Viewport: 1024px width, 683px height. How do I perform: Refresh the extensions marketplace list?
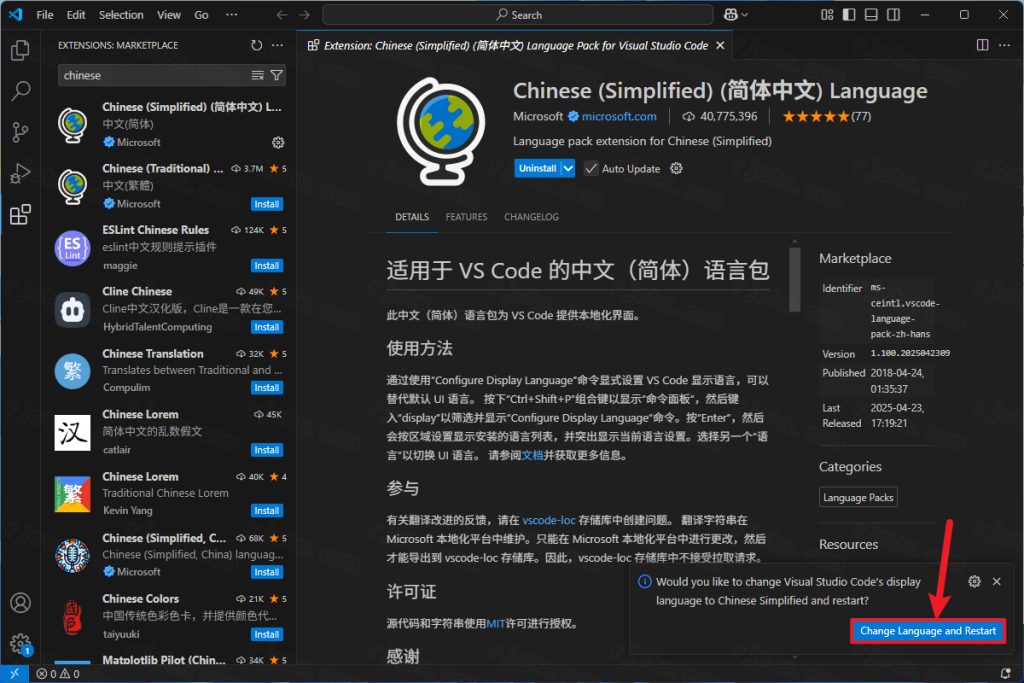point(256,45)
